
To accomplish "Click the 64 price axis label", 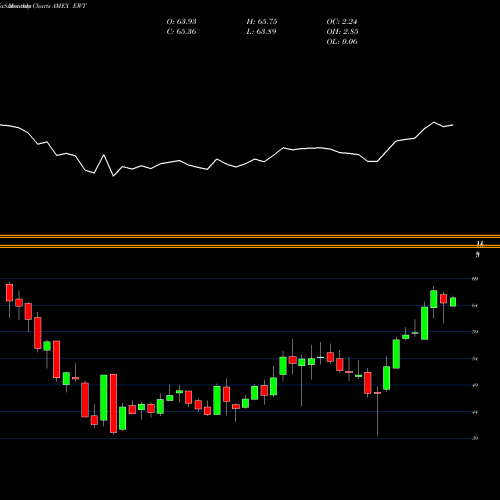I will [475, 305].
